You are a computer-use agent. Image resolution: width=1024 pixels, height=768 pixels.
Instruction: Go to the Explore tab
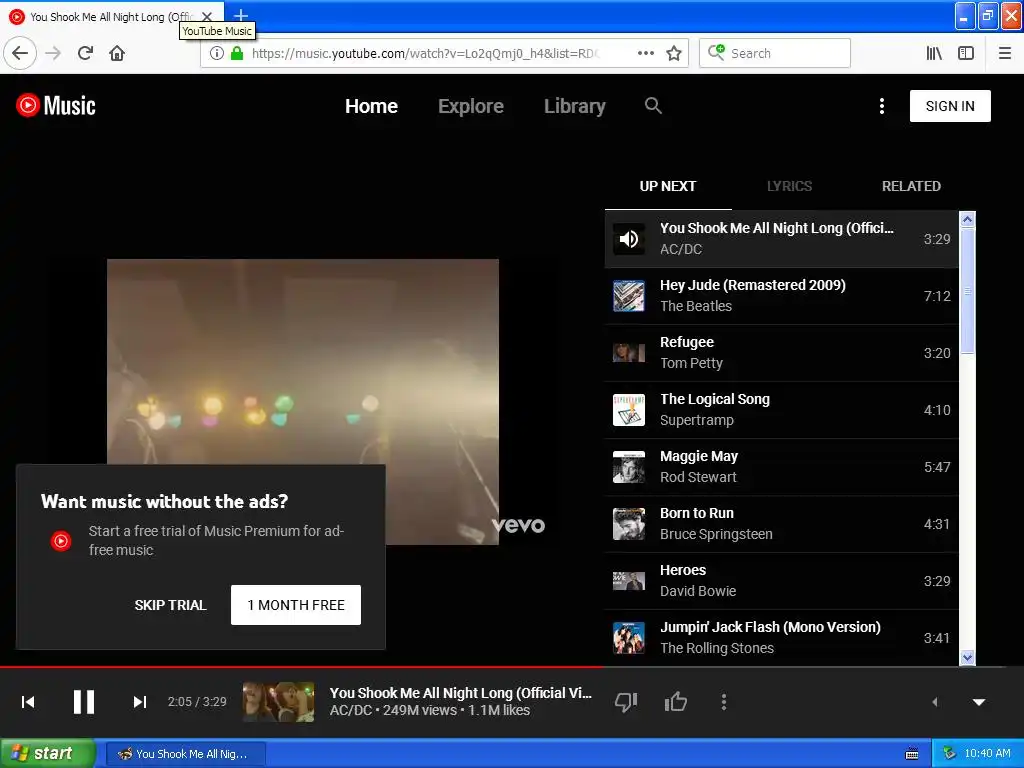[471, 106]
